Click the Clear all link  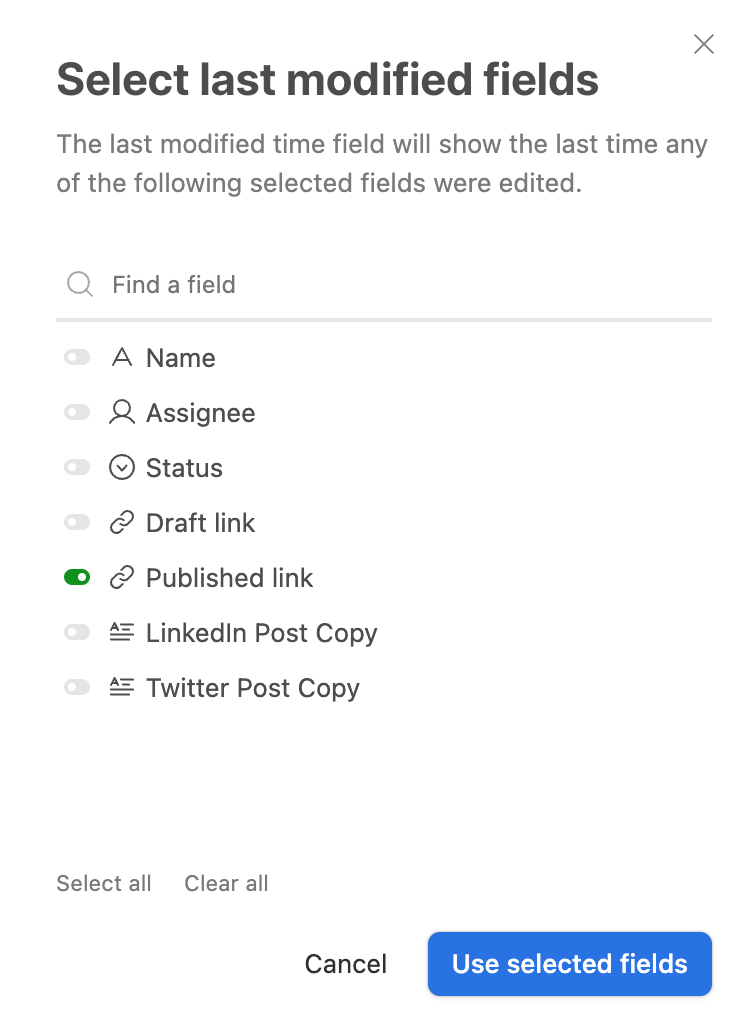226,883
